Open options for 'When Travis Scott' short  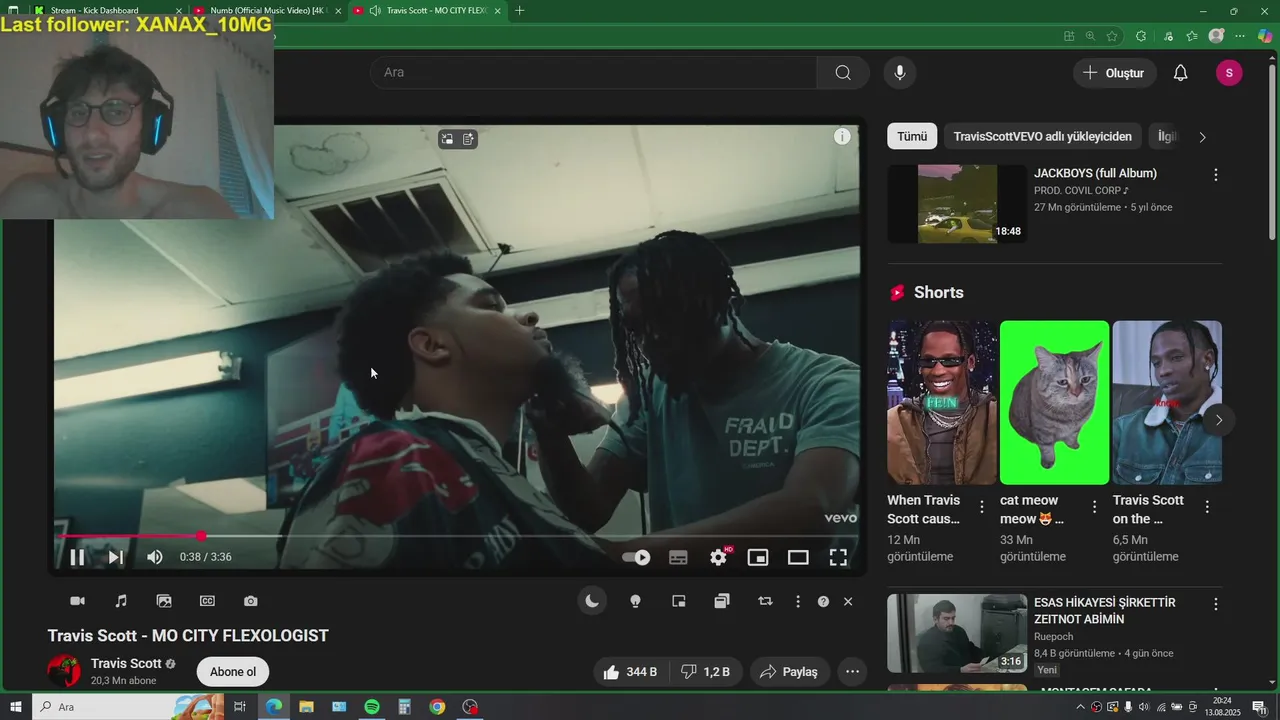pos(982,507)
